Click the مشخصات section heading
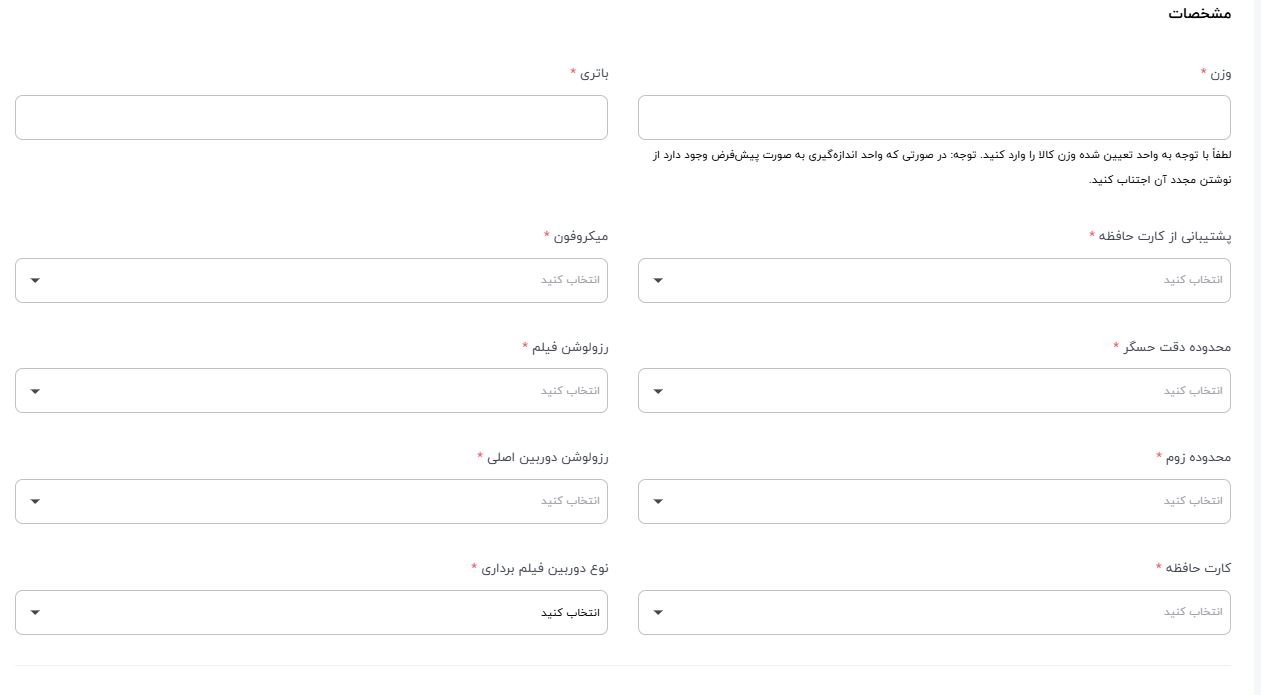Viewport: 1261px width, 695px height. (x=1199, y=14)
